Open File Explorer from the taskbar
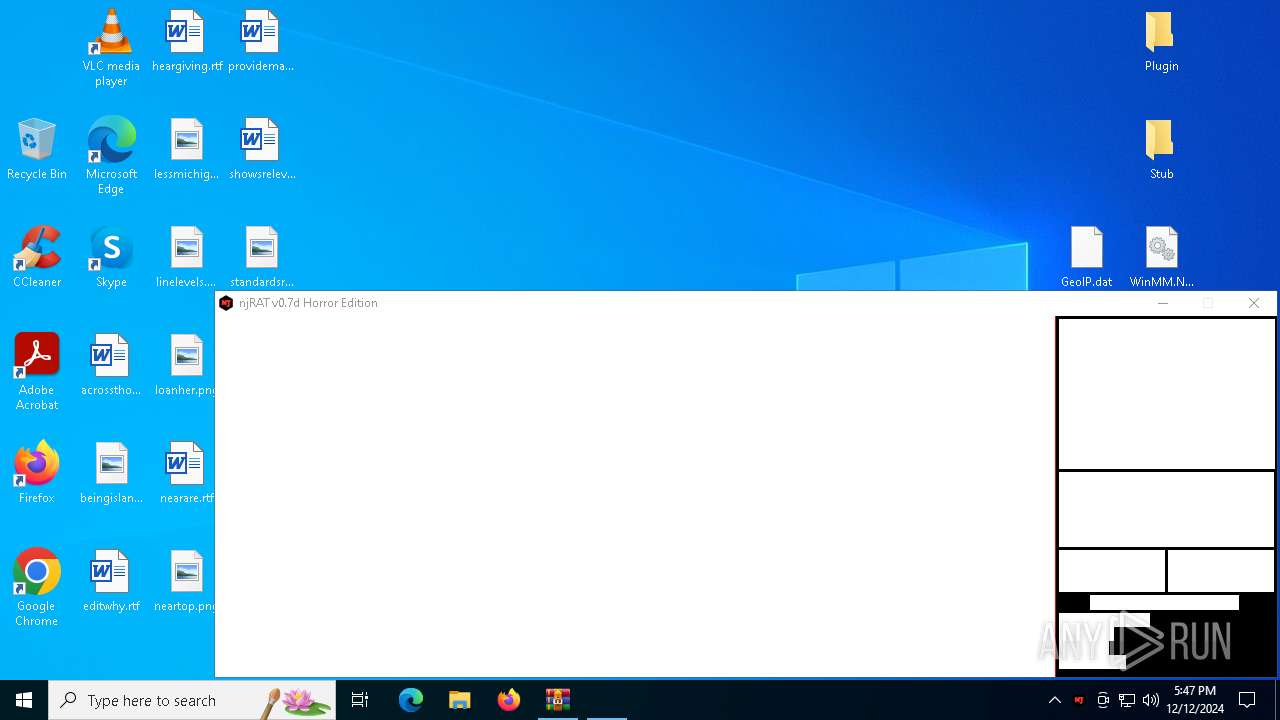 tap(459, 700)
